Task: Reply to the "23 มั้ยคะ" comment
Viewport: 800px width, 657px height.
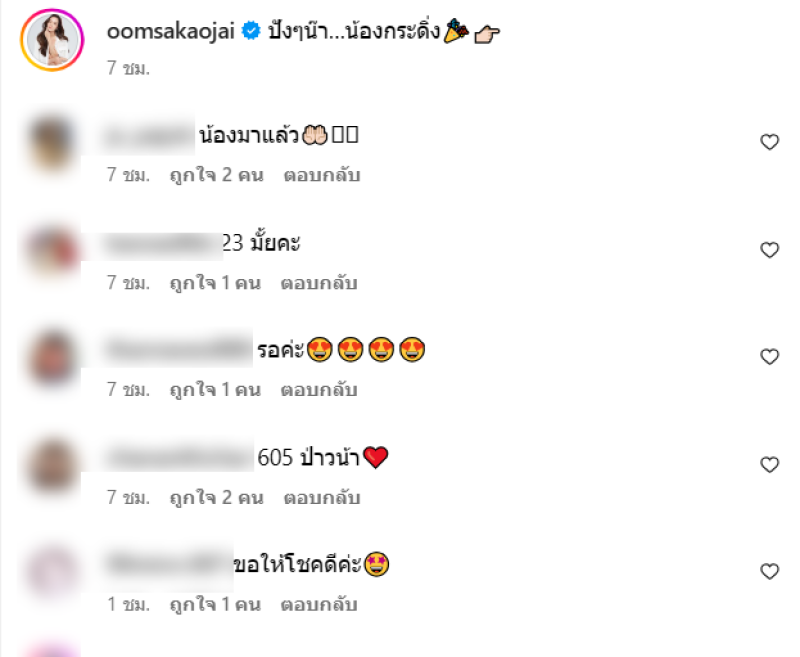Action: 319,283
